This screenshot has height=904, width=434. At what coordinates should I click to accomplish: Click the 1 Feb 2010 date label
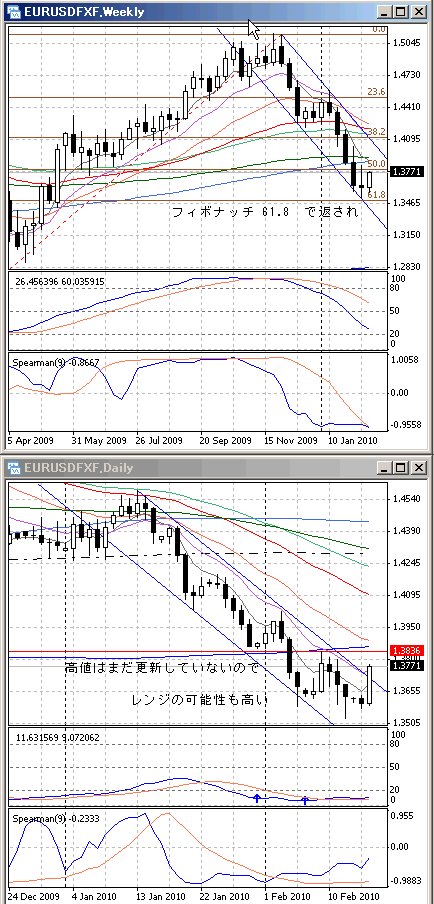[x=289, y=897]
